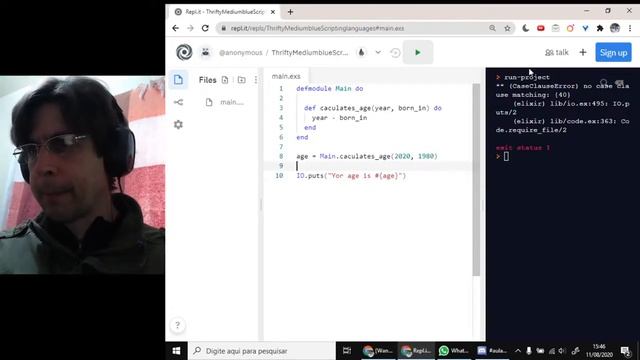Add a new folder in Files panel

[242, 80]
